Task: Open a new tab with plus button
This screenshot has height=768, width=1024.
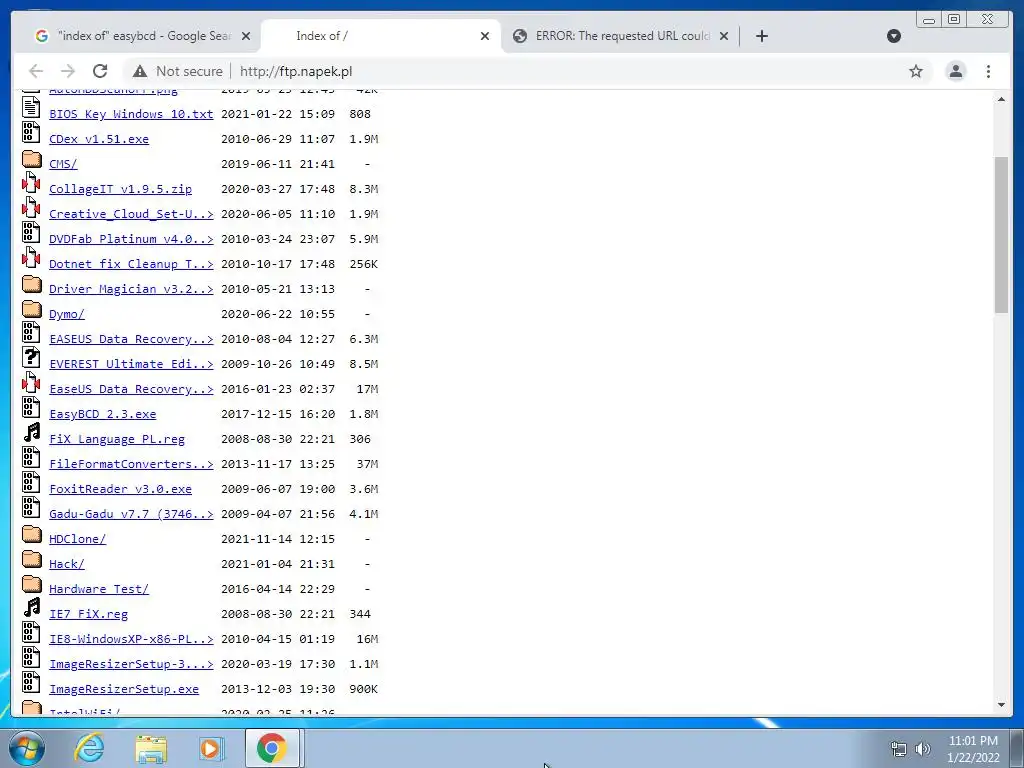Action: click(x=761, y=36)
